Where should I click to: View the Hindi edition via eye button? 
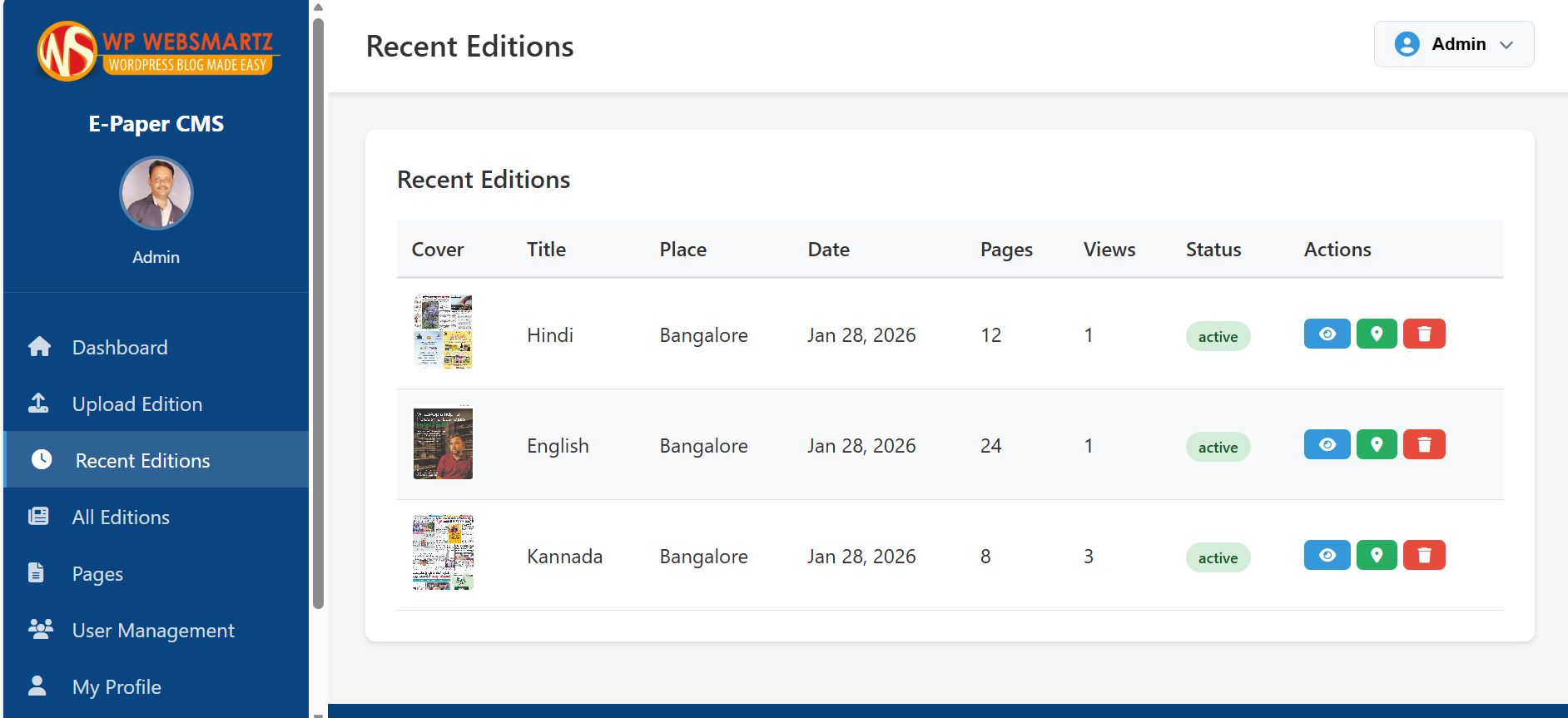(x=1327, y=334)
